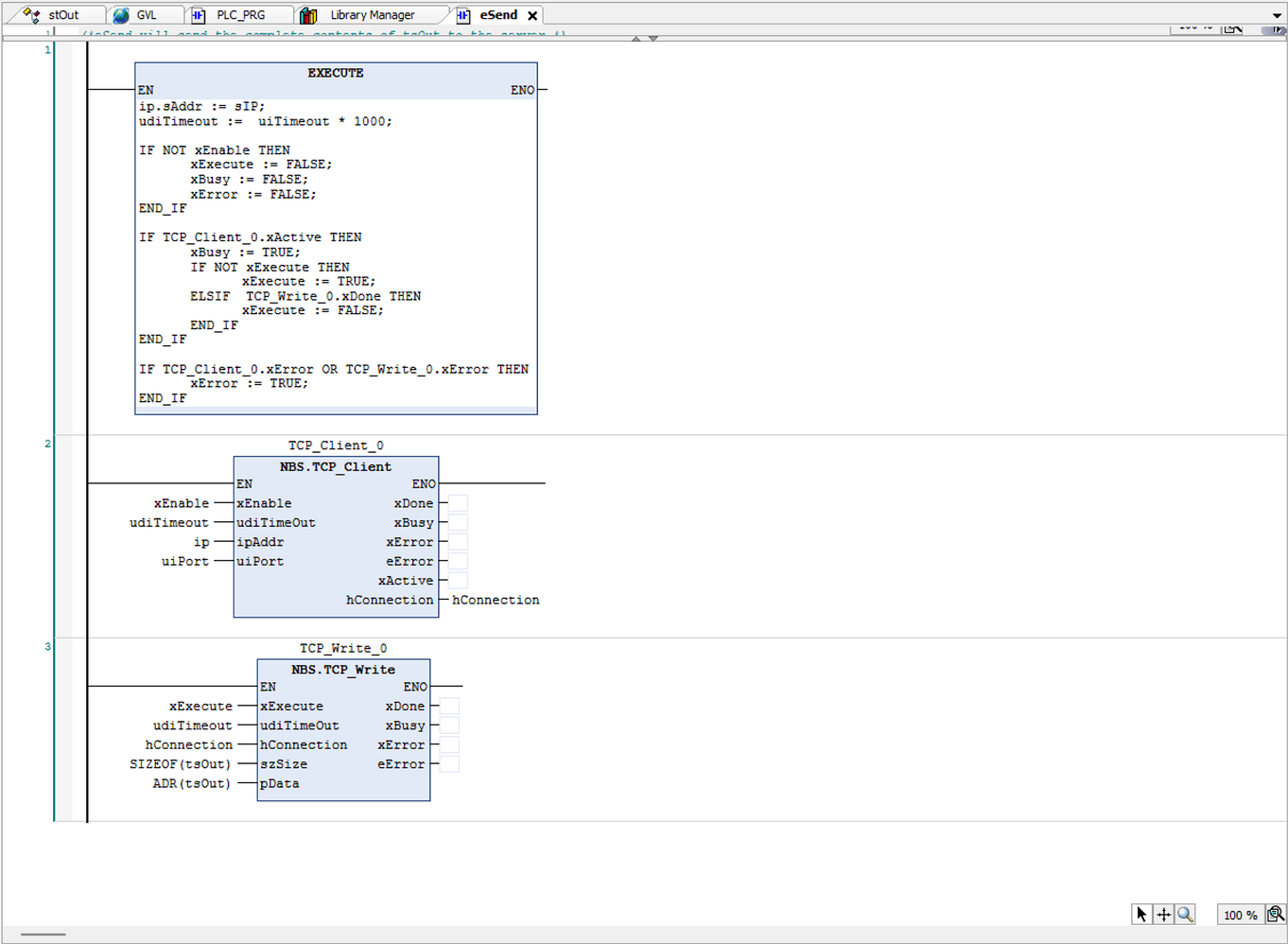Click the zoom-to-fit icon beside 100 %

[1275, 914]
